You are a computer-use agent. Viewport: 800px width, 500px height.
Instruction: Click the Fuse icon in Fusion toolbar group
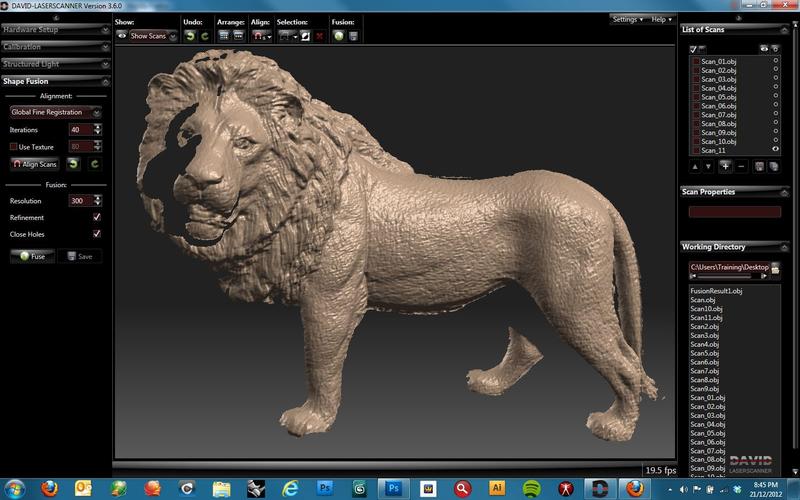[x=339, y=36]
